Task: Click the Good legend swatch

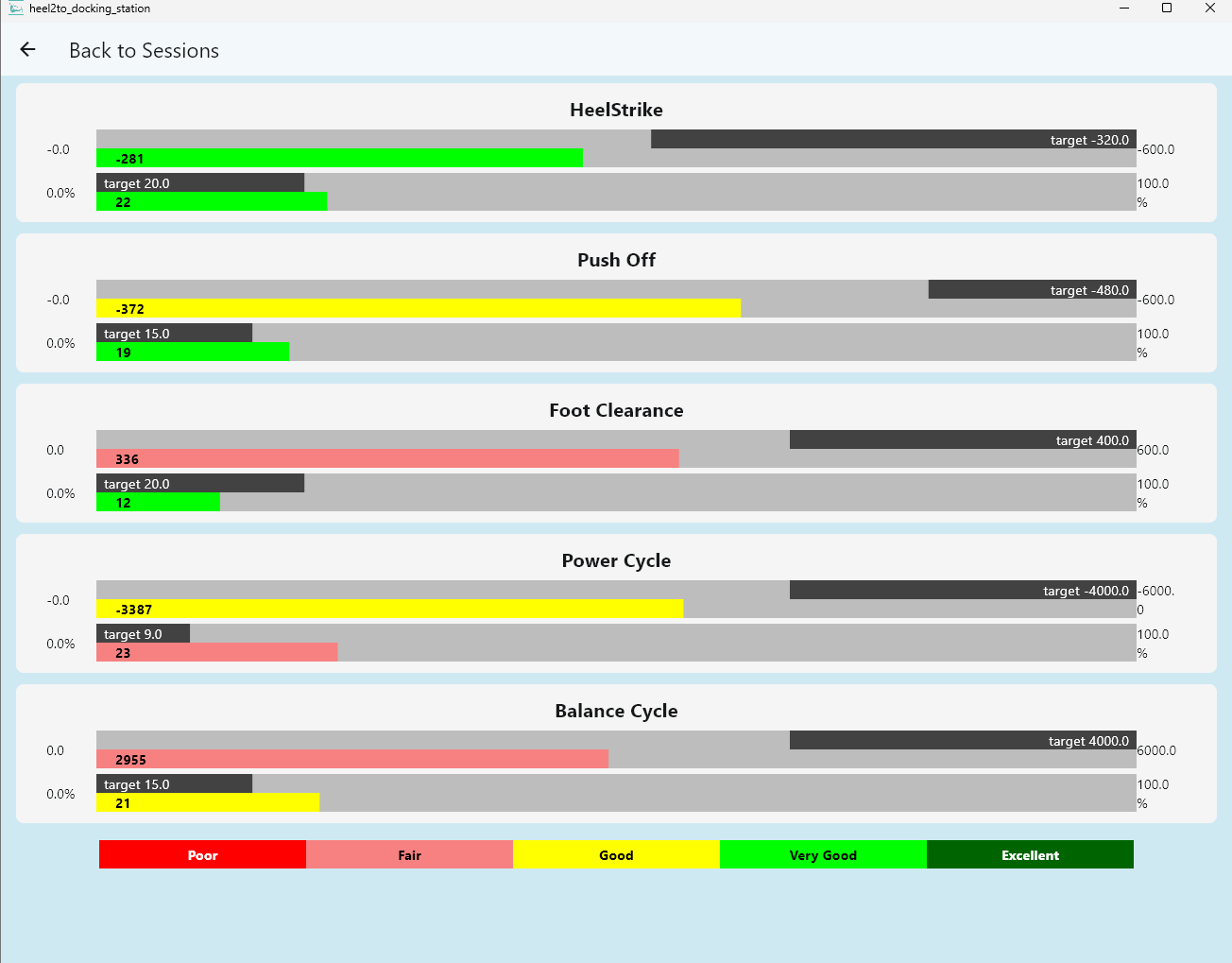Action: point(616,854)
